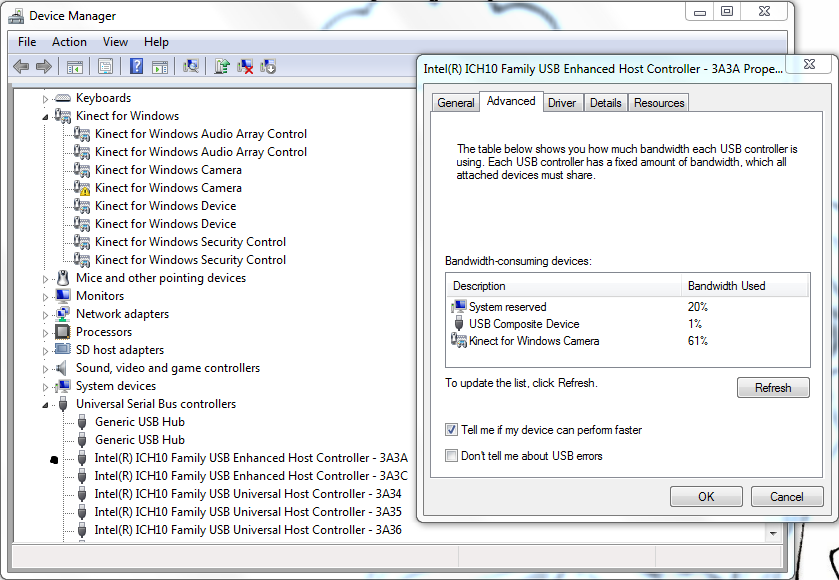
Task: Select 'Intel(R) ICH10 Family USB Enhanced Host Controller - 3A3A'
Action: (251, 458)
